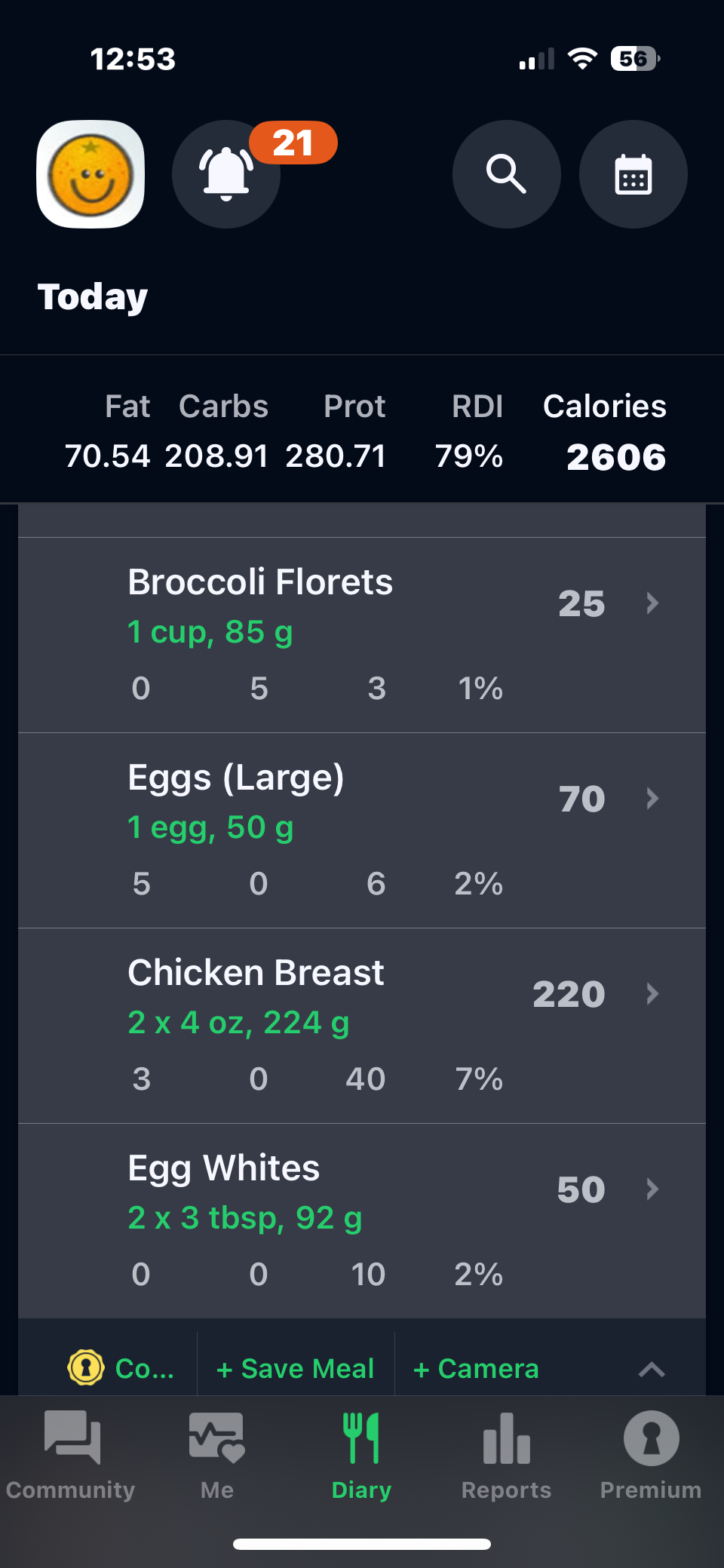Open the Community tab
The image size is (724, 1568).
pos(71,1455)
